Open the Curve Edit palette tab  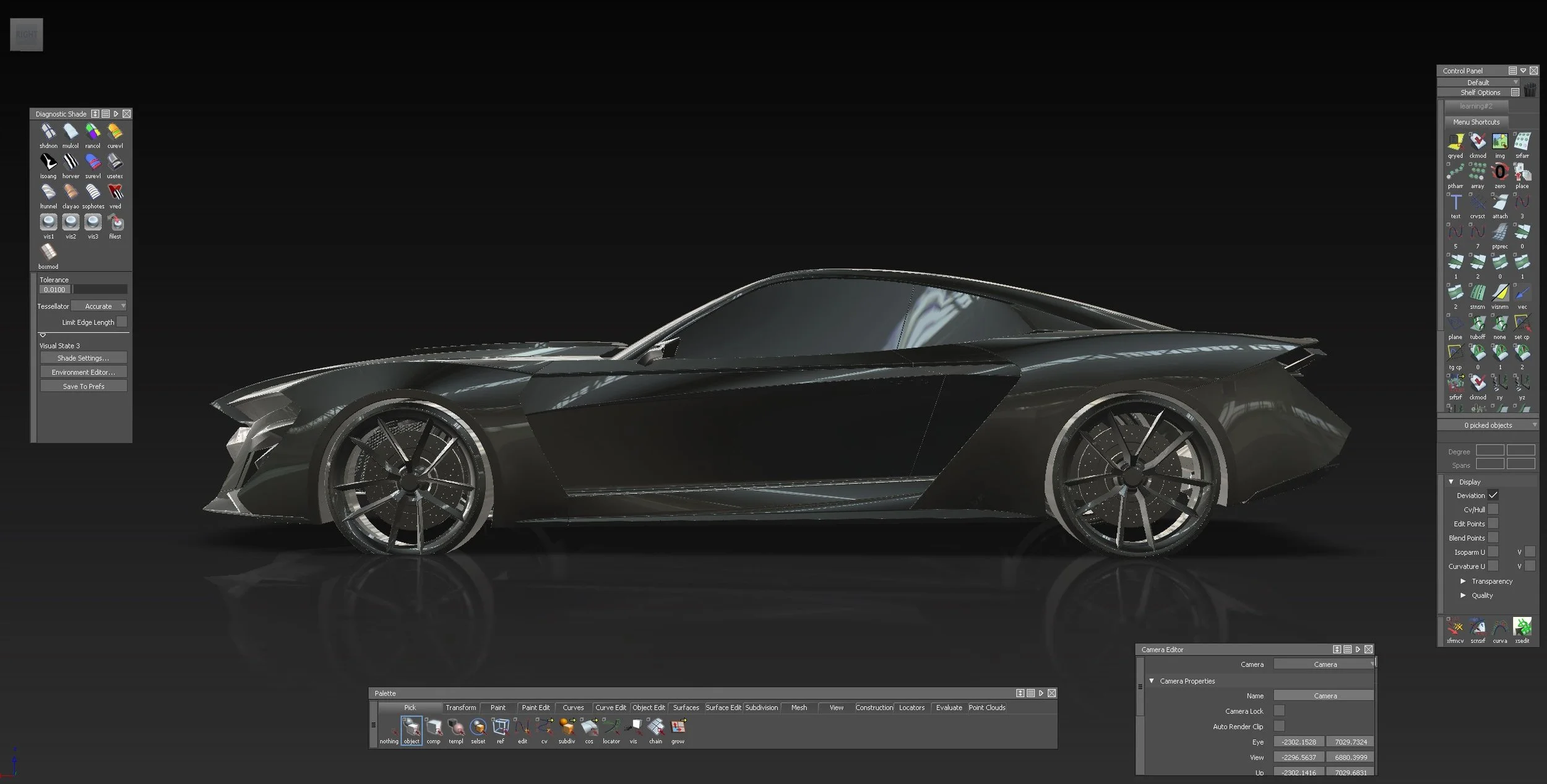(611, 707)
